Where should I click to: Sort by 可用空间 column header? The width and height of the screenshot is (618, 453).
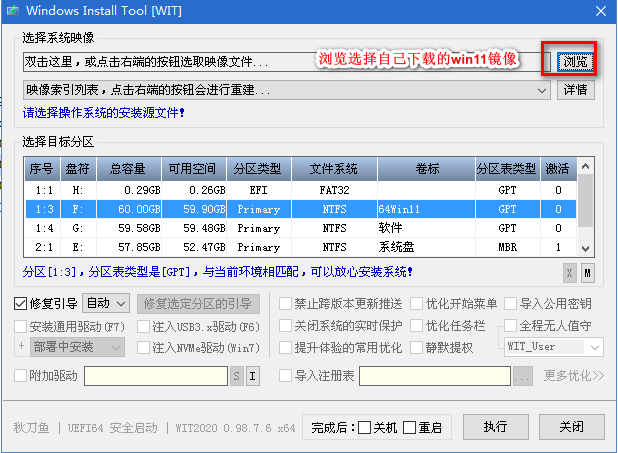pos(194,169)
